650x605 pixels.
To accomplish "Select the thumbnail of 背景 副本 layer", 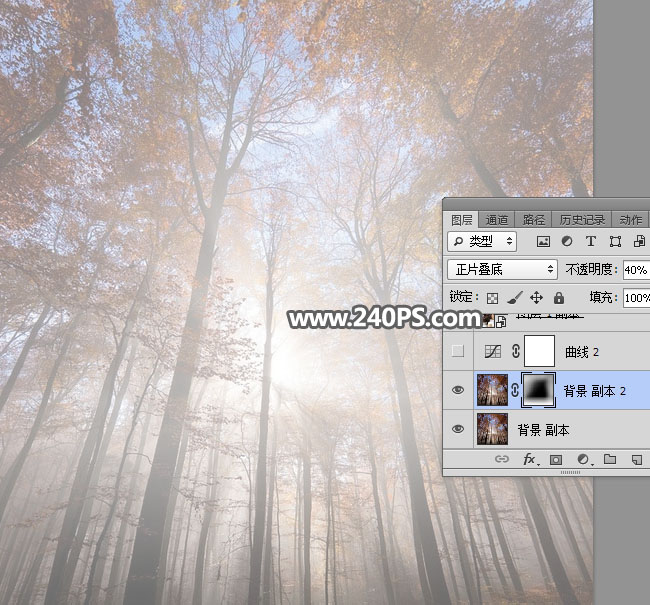I will [492, 429].
